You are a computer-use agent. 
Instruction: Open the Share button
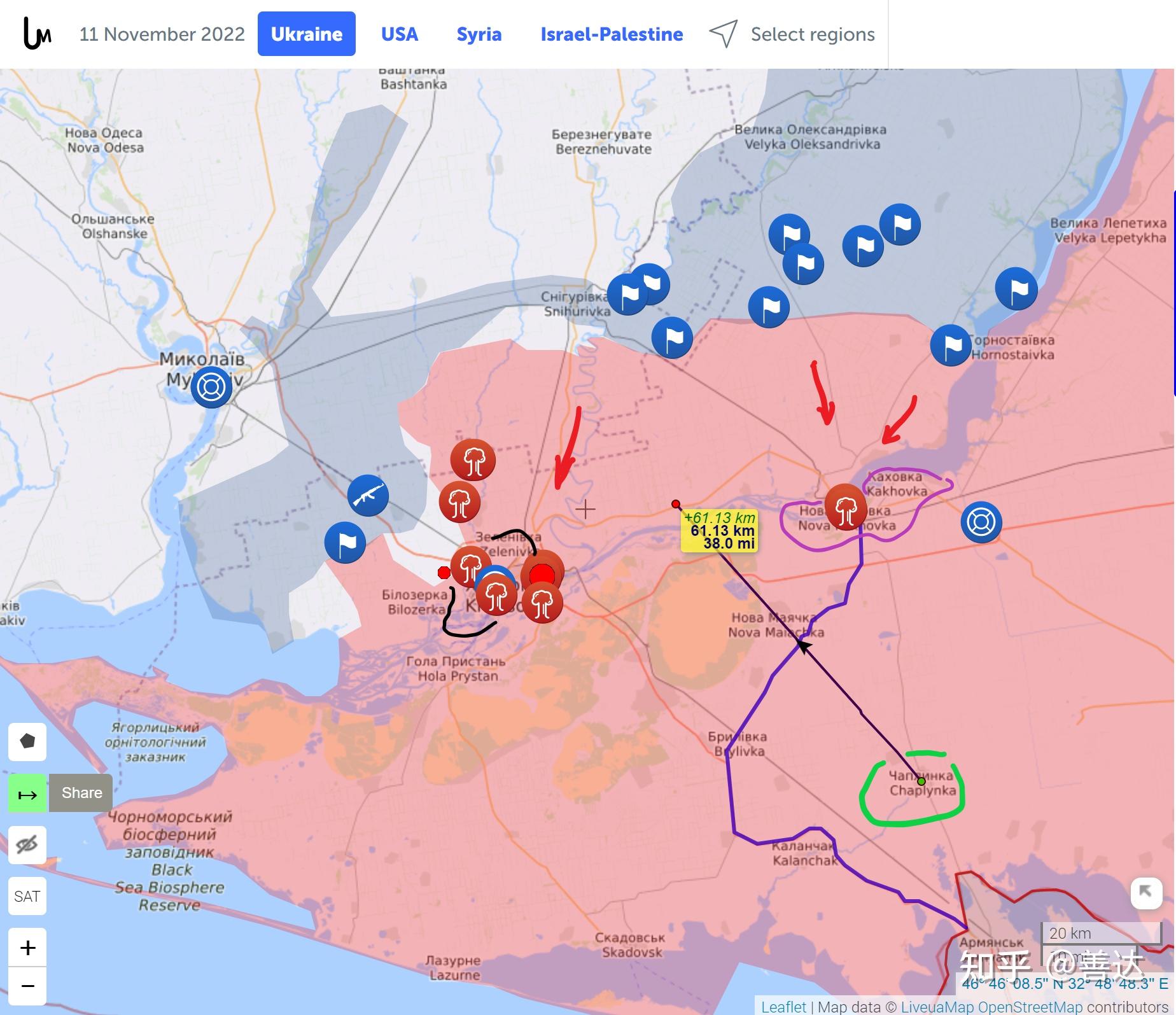click(x=81, y=793)
